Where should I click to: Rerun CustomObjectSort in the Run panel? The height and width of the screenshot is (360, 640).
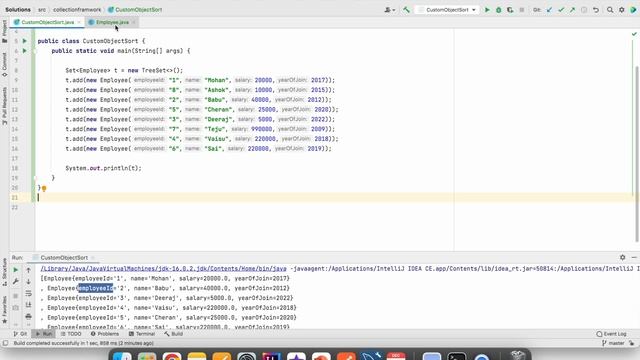[x=16, y=270]
